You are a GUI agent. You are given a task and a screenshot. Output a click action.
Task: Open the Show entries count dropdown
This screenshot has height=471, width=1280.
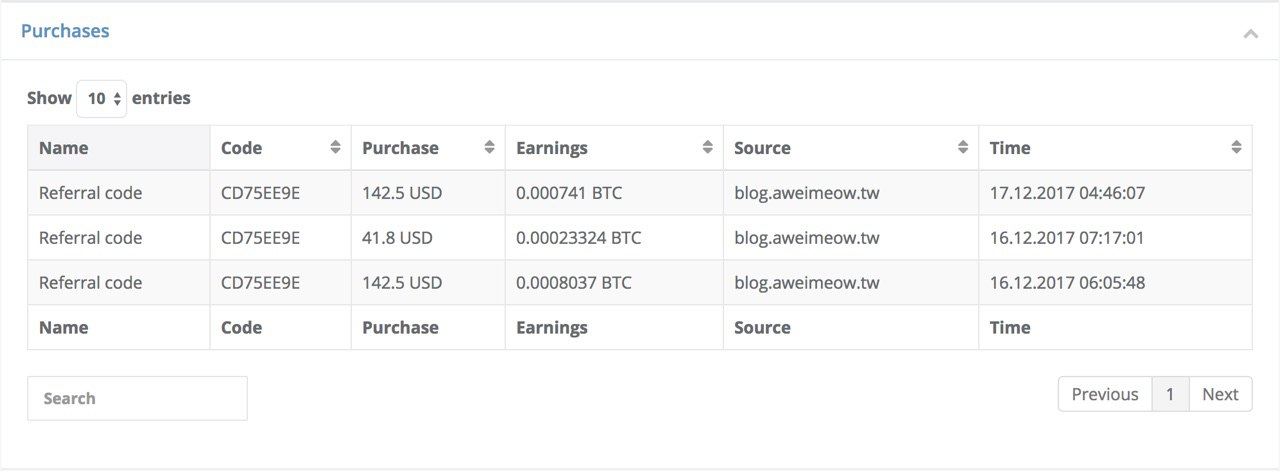pos(102,98)
